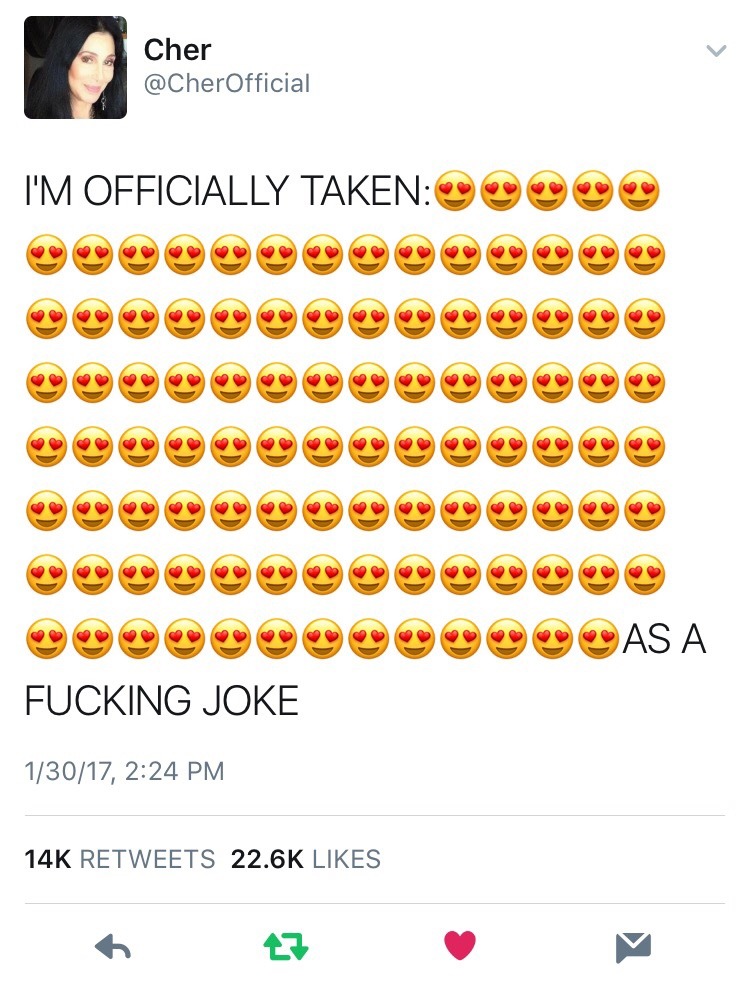Click the heart-eyes emoji just before AS A
This screenshot has height=989, width=750.
[598, 639]
